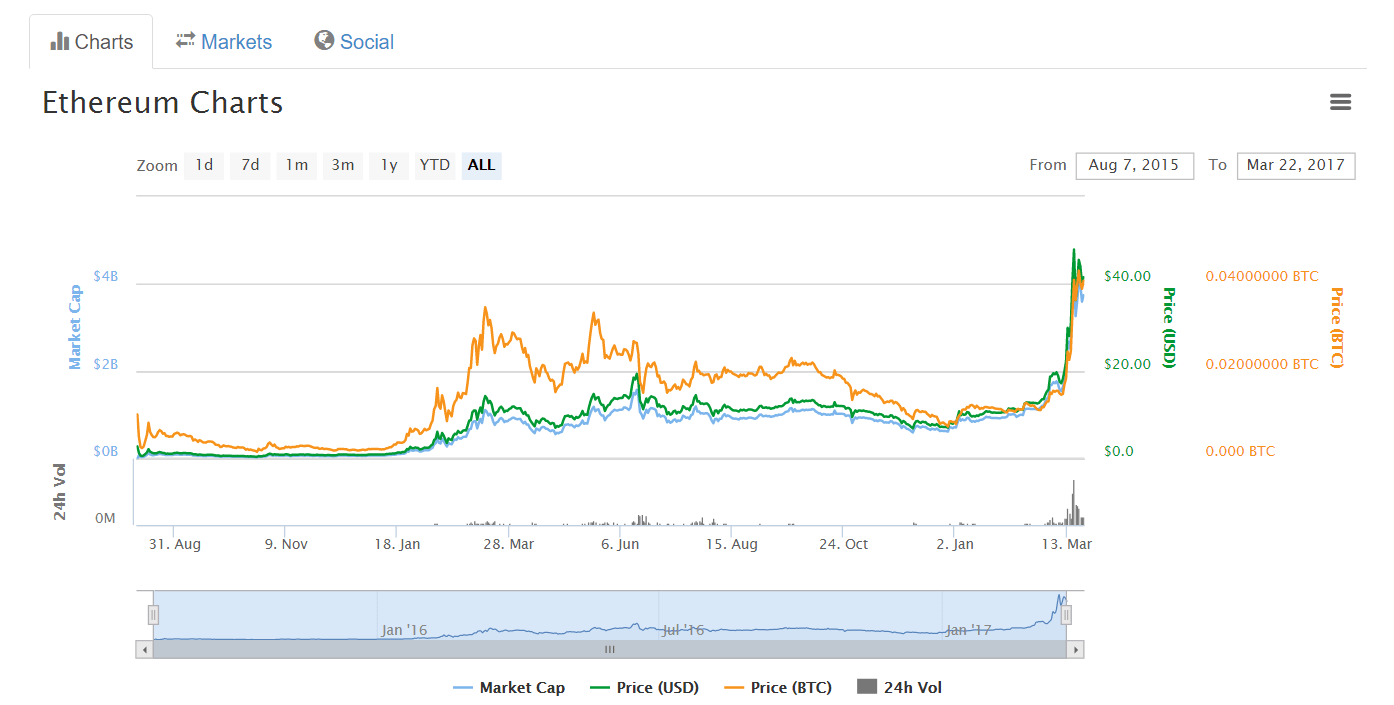Select the 1y zoom button
Viewport: 1394px width, 705px height.
pyautogui.click(x=389, y=165)
